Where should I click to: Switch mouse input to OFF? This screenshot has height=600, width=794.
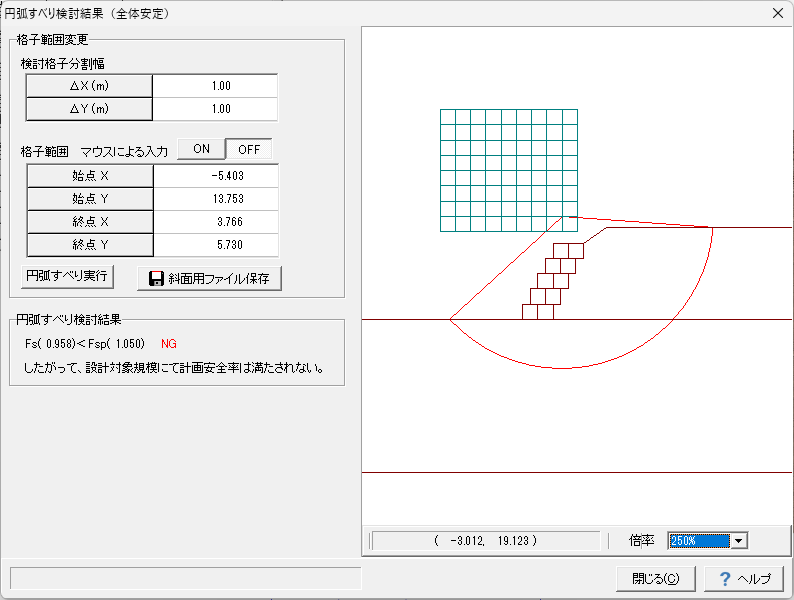(248, 149)
